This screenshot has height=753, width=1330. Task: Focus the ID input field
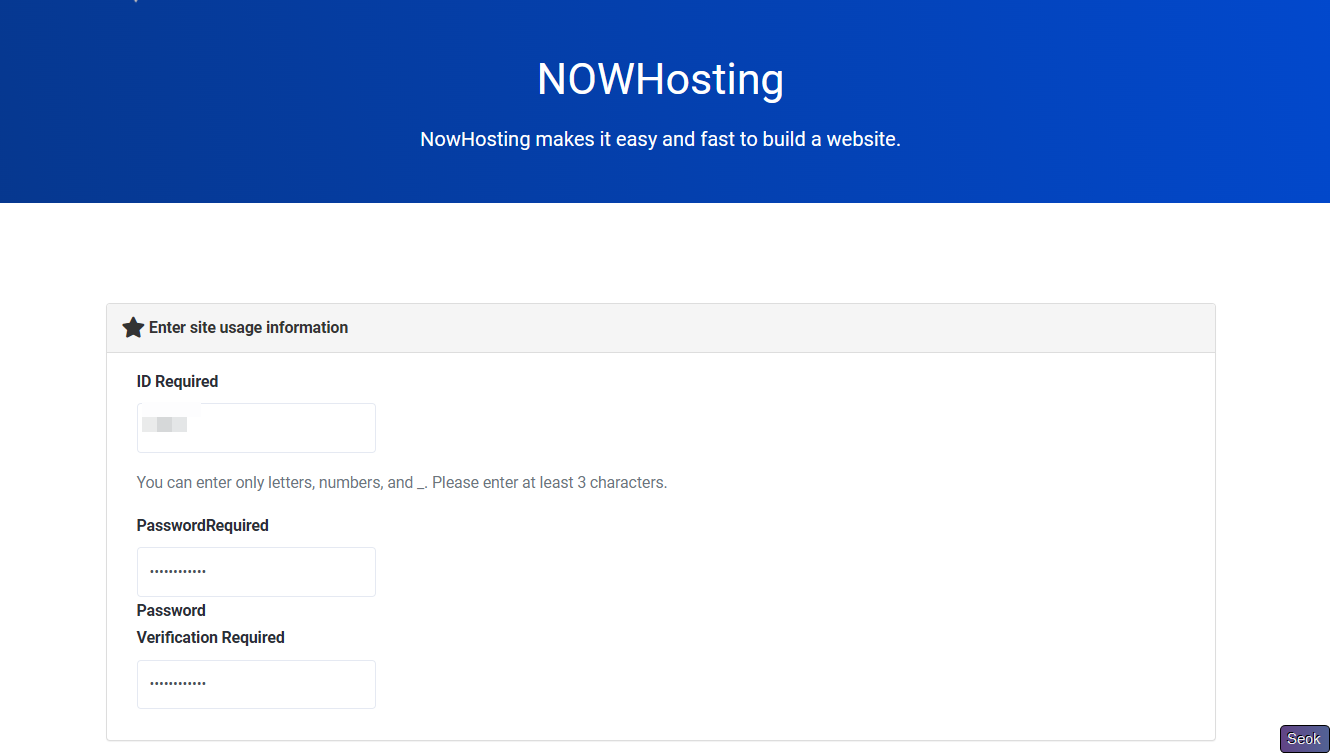256,428
